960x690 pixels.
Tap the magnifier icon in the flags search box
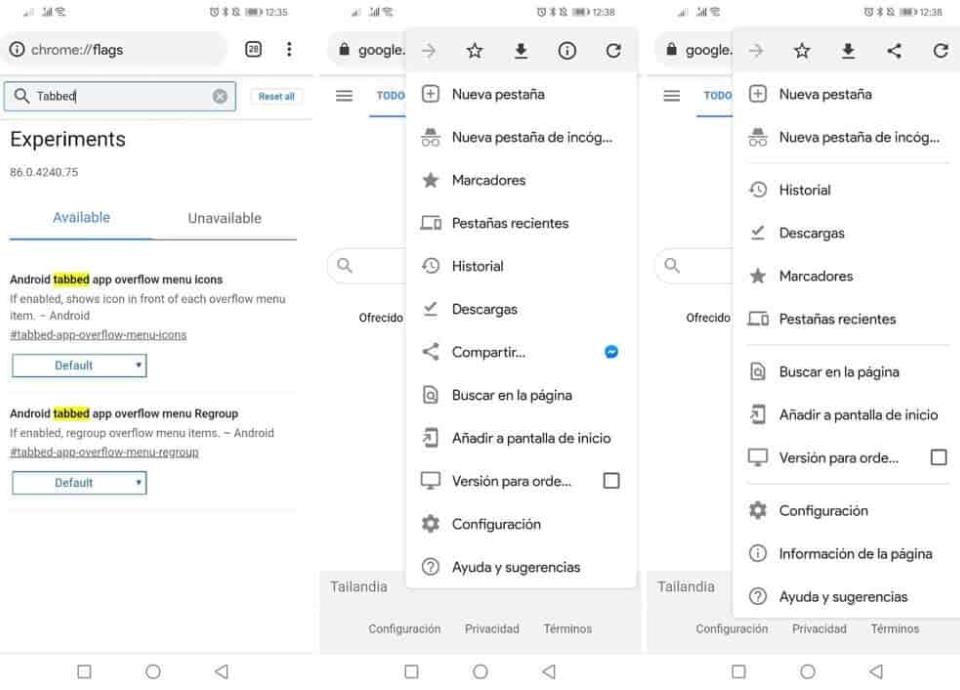pos(21,97)
